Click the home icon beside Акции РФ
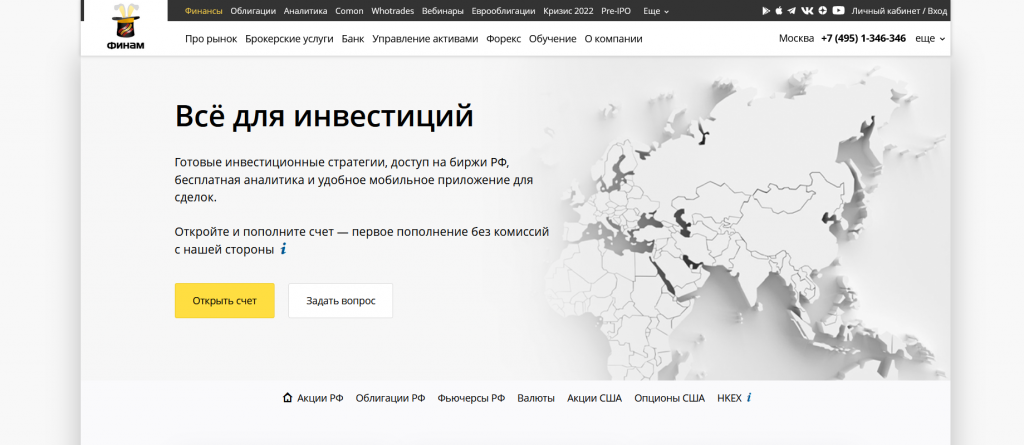This screenshot has height=445, width=1024. click(x=288, y=398)
